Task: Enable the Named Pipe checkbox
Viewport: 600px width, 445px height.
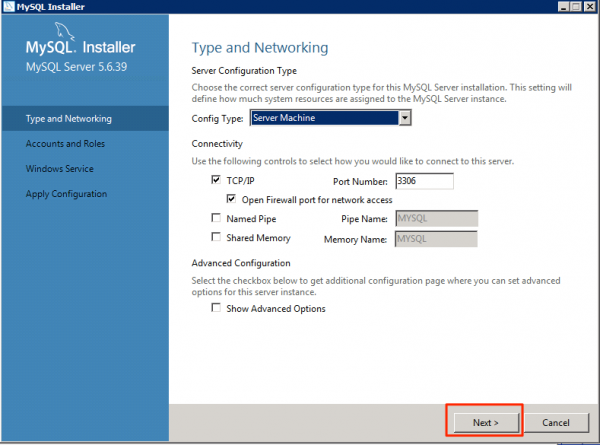Action: [x=216, y=218]
